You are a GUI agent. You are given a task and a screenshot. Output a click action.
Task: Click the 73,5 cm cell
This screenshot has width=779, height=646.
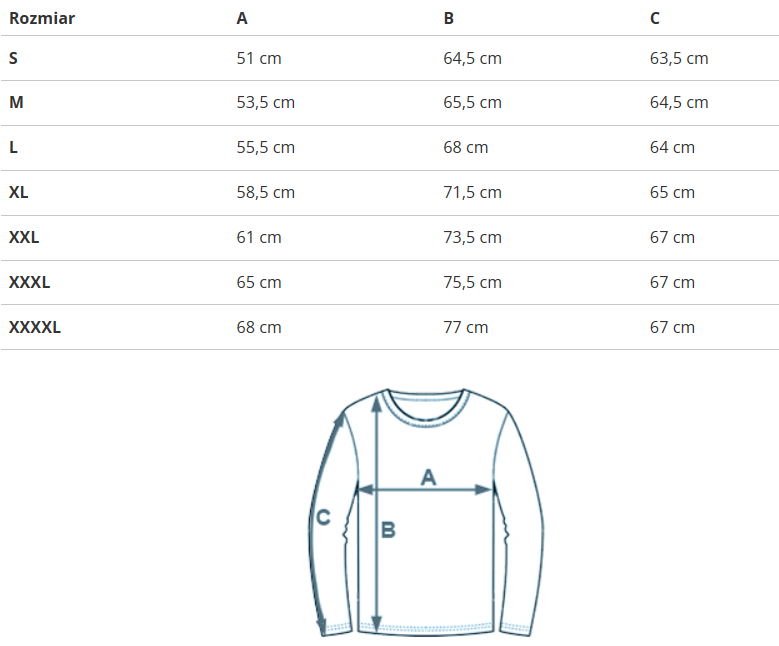(x=472, y=237)
